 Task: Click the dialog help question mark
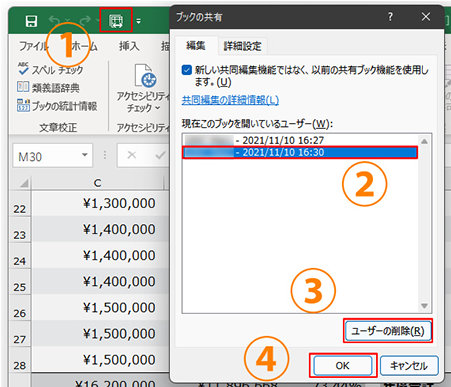pos(390,17)
